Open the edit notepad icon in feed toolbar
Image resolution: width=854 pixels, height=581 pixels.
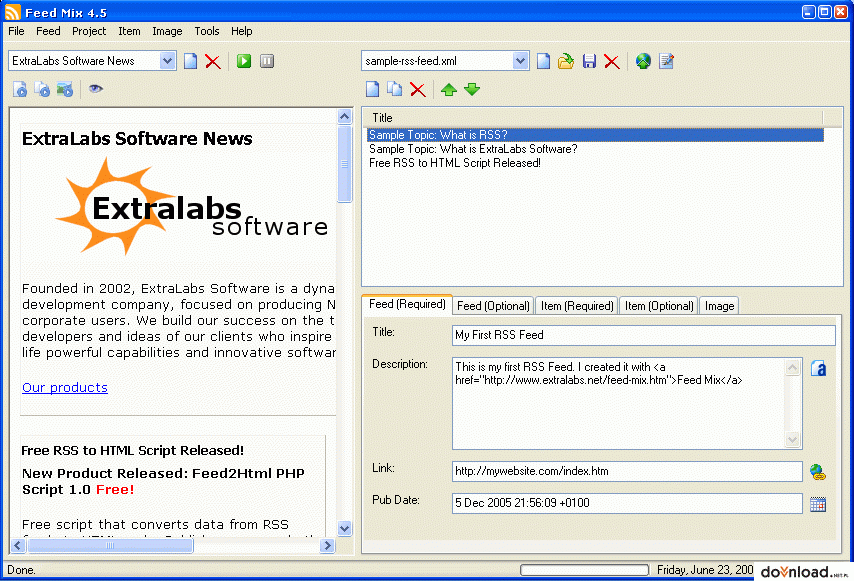(666, 61)
